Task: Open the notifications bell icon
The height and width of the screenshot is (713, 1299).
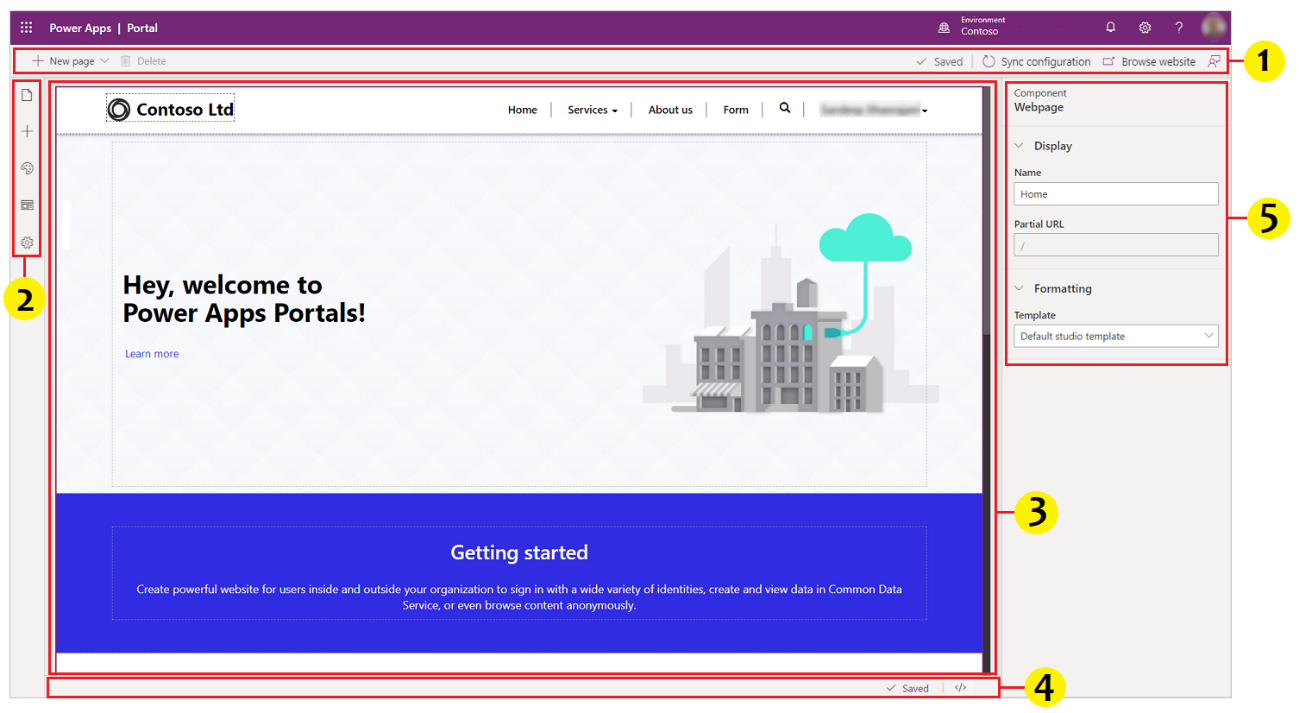Action: [x=1110, y=28]
